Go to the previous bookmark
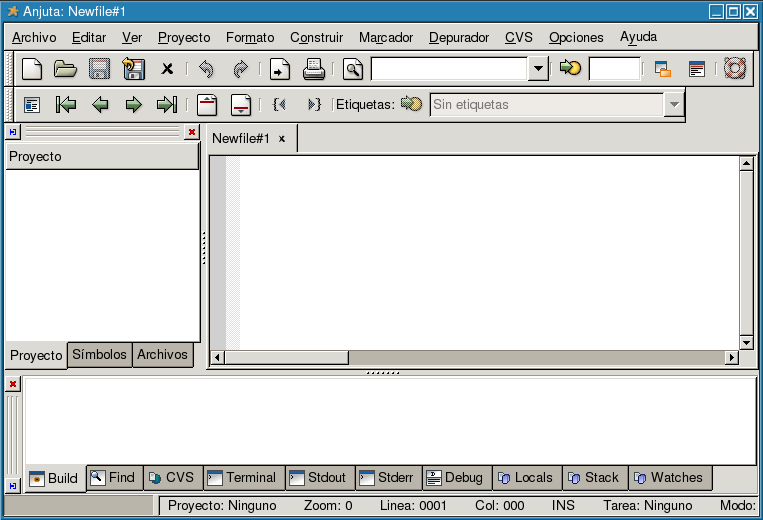Image resolution: width=763 pixels, height=520 pixels. [x=100, y=104]
